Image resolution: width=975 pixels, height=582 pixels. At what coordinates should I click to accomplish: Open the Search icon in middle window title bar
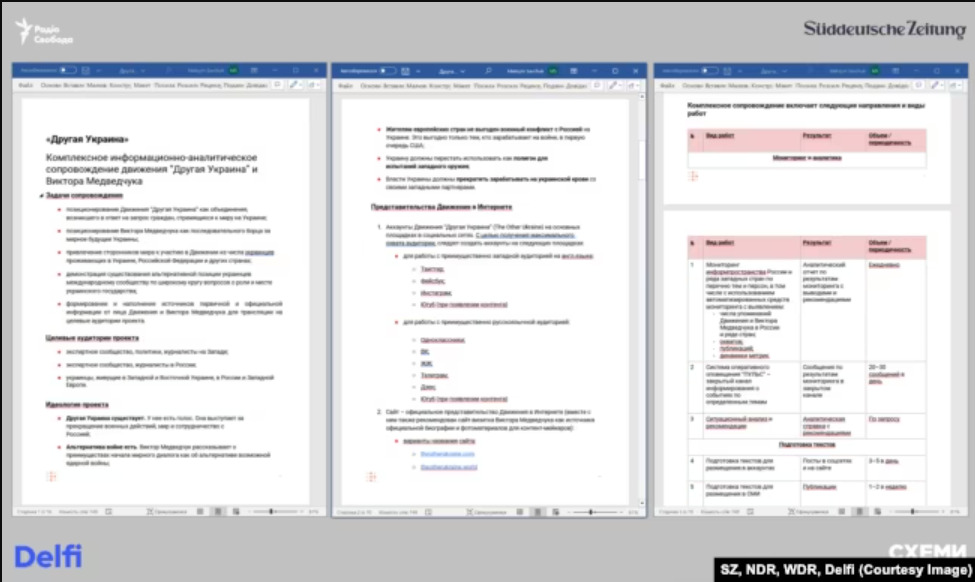pos(488,71)
